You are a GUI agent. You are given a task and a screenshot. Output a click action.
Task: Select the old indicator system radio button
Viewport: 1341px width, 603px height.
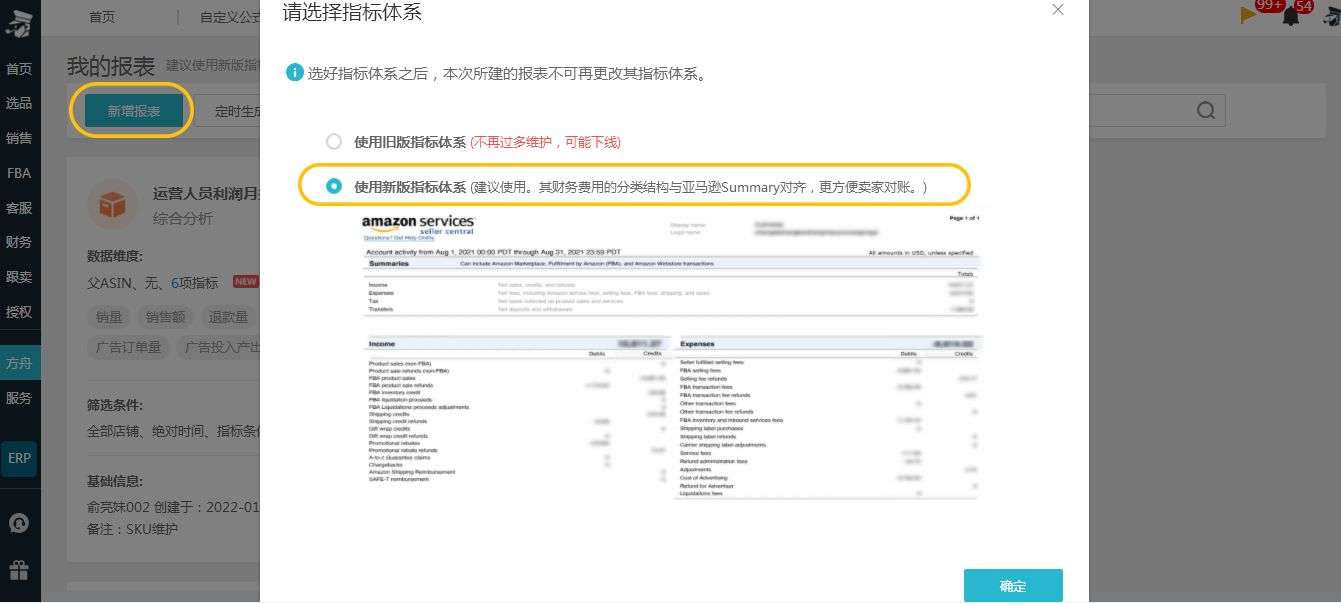click(334, 142)
